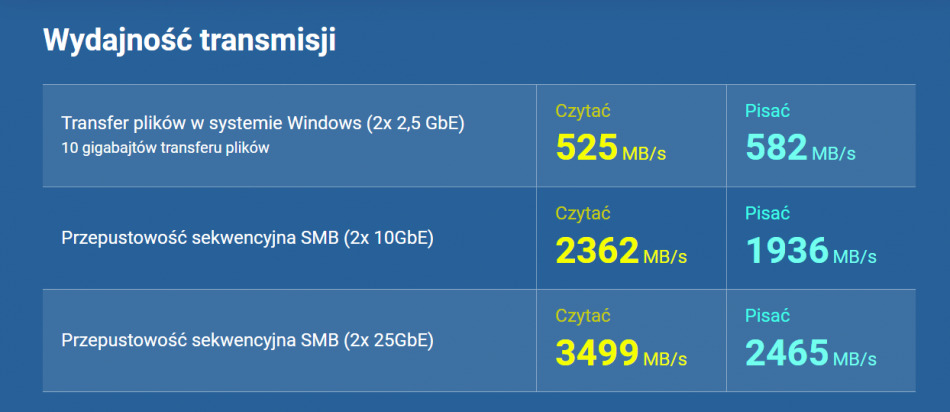
Task: Select the 3499 read speed value
Action: click(x=597, y=353)
